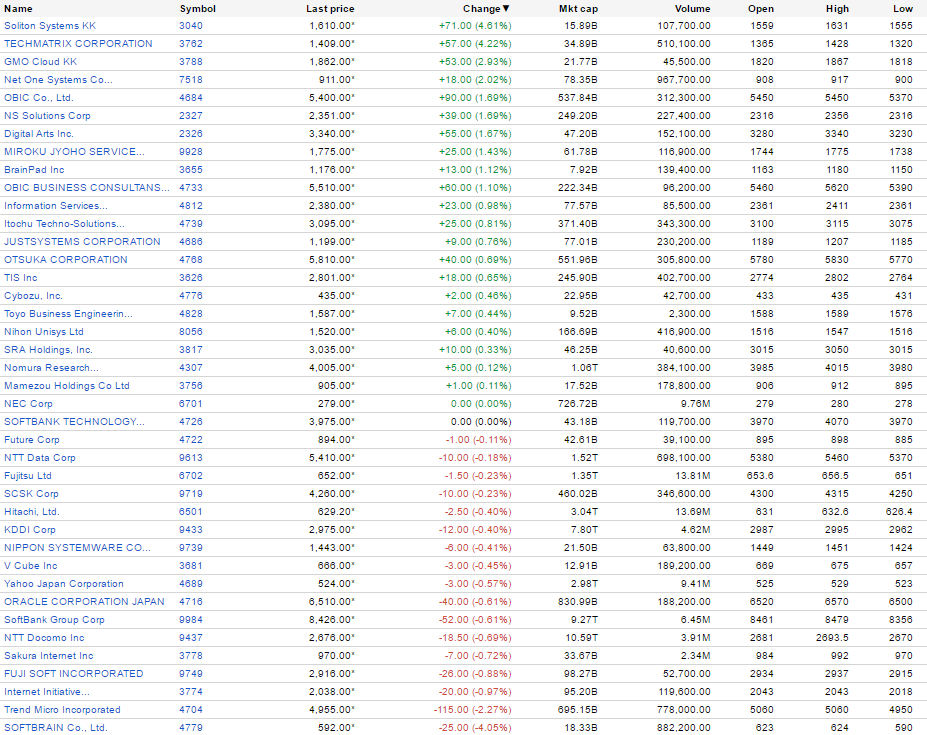Select Fujitsu volume 13.81M
Viewport: 927px width, 735px height.
(x=693, y=476)
